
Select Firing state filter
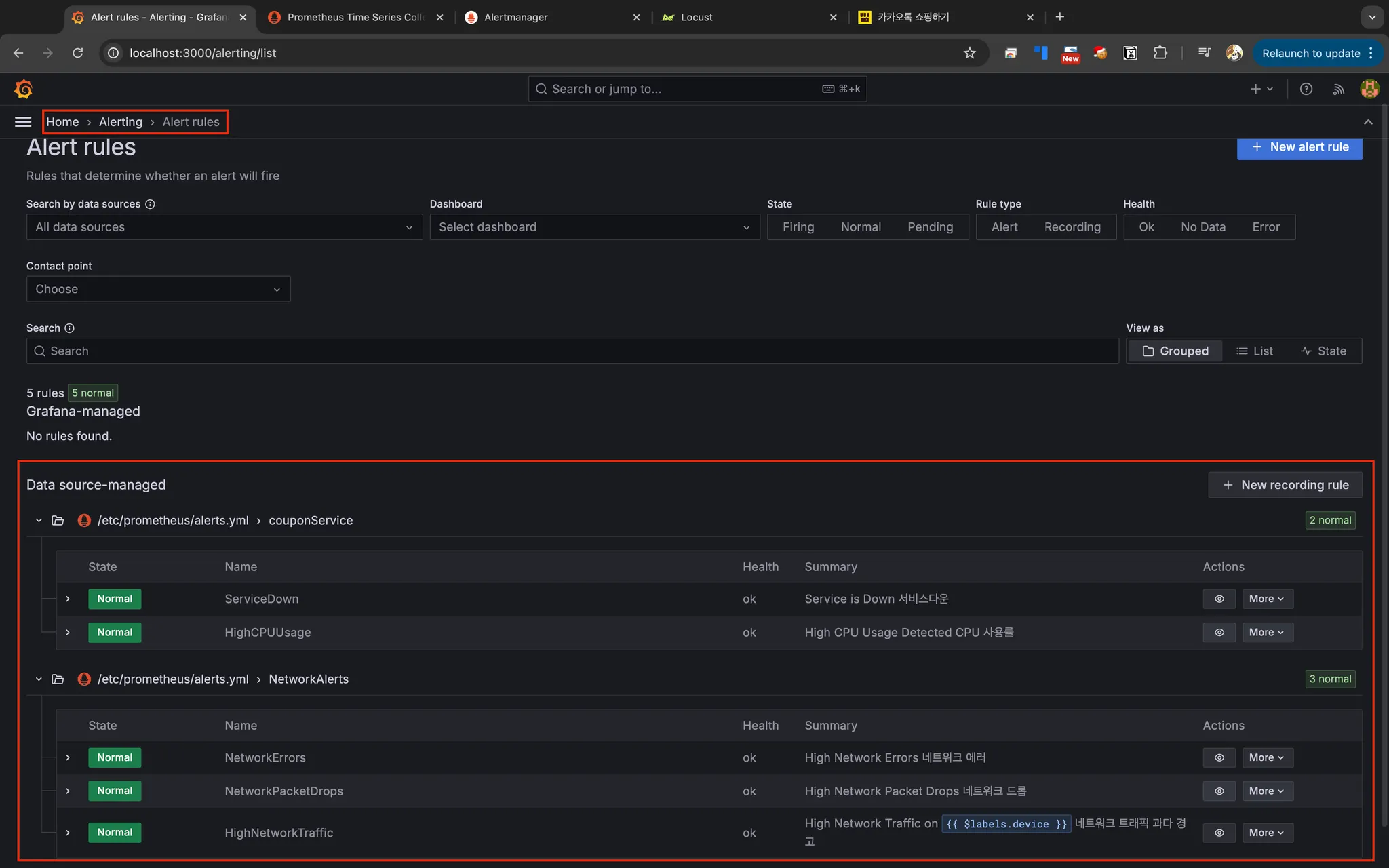(x=798, y=227)
